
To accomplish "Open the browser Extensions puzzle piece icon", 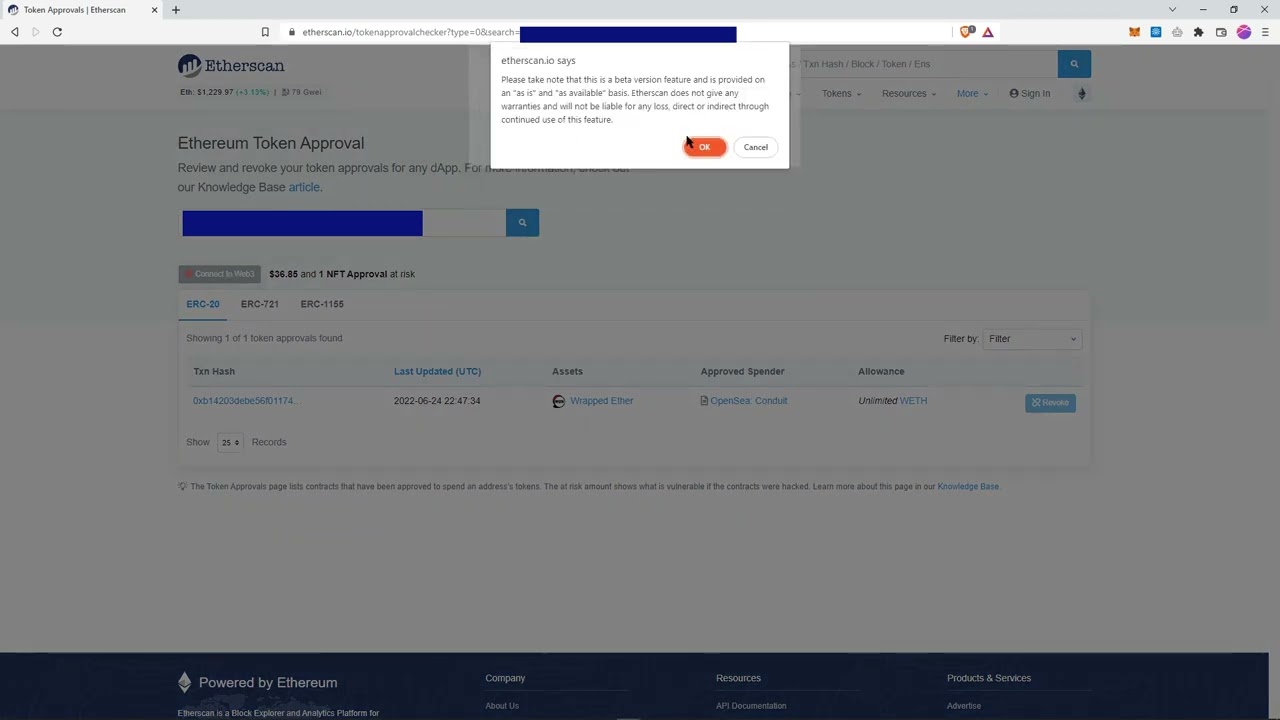I will 1198,32.
